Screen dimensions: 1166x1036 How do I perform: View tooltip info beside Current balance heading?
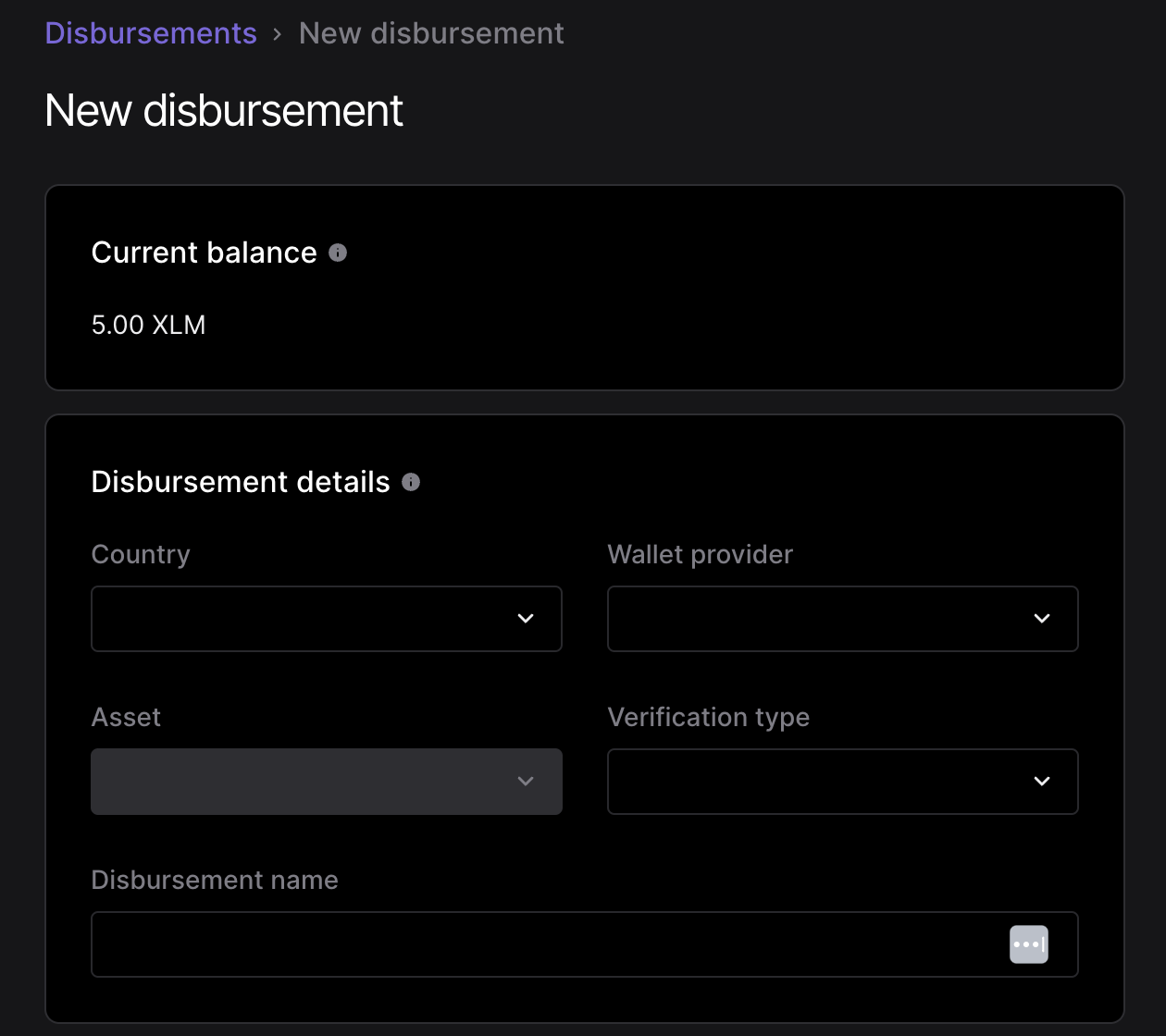coord(338,252)
